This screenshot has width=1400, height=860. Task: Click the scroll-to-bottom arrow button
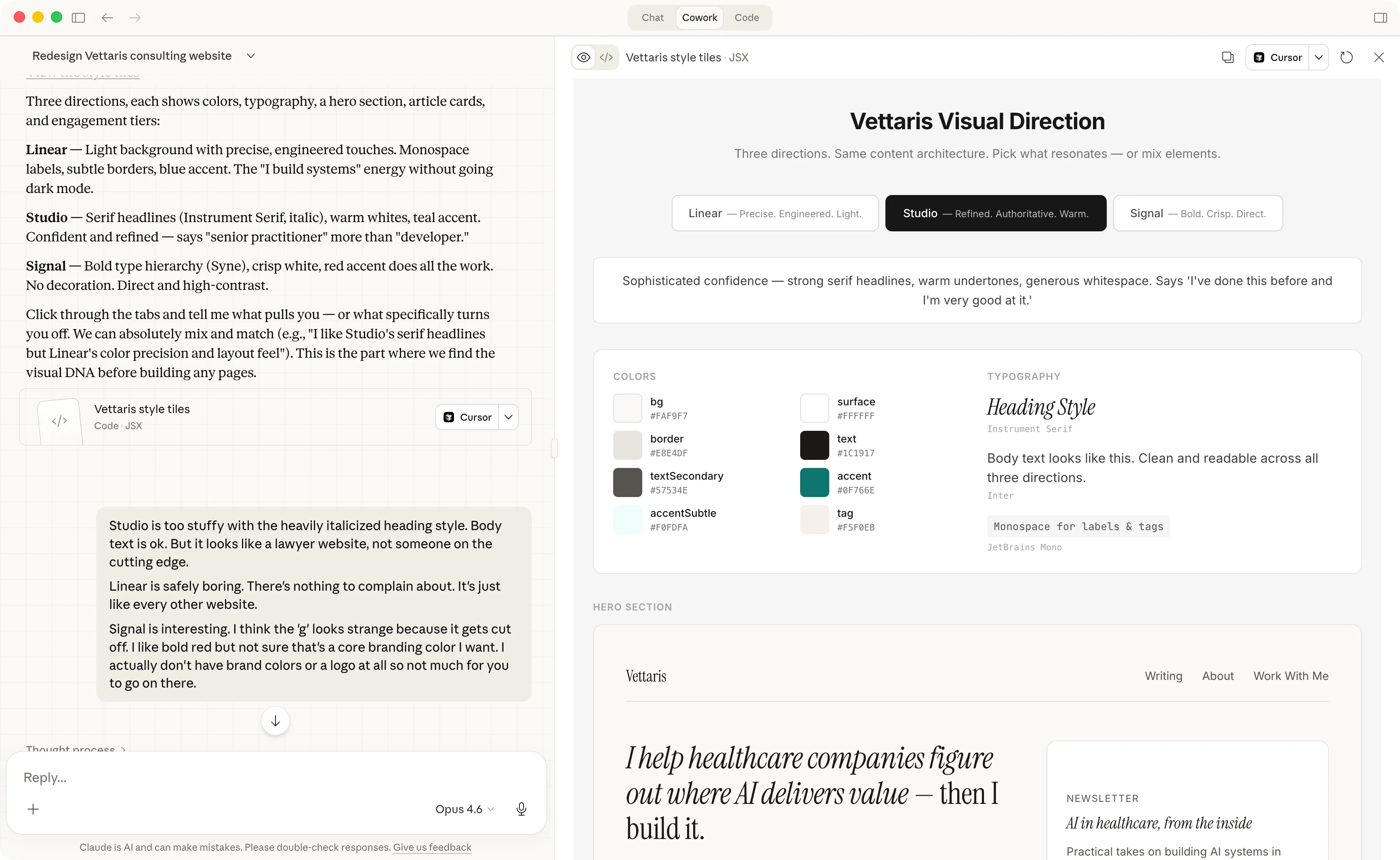tap(275, 721)
